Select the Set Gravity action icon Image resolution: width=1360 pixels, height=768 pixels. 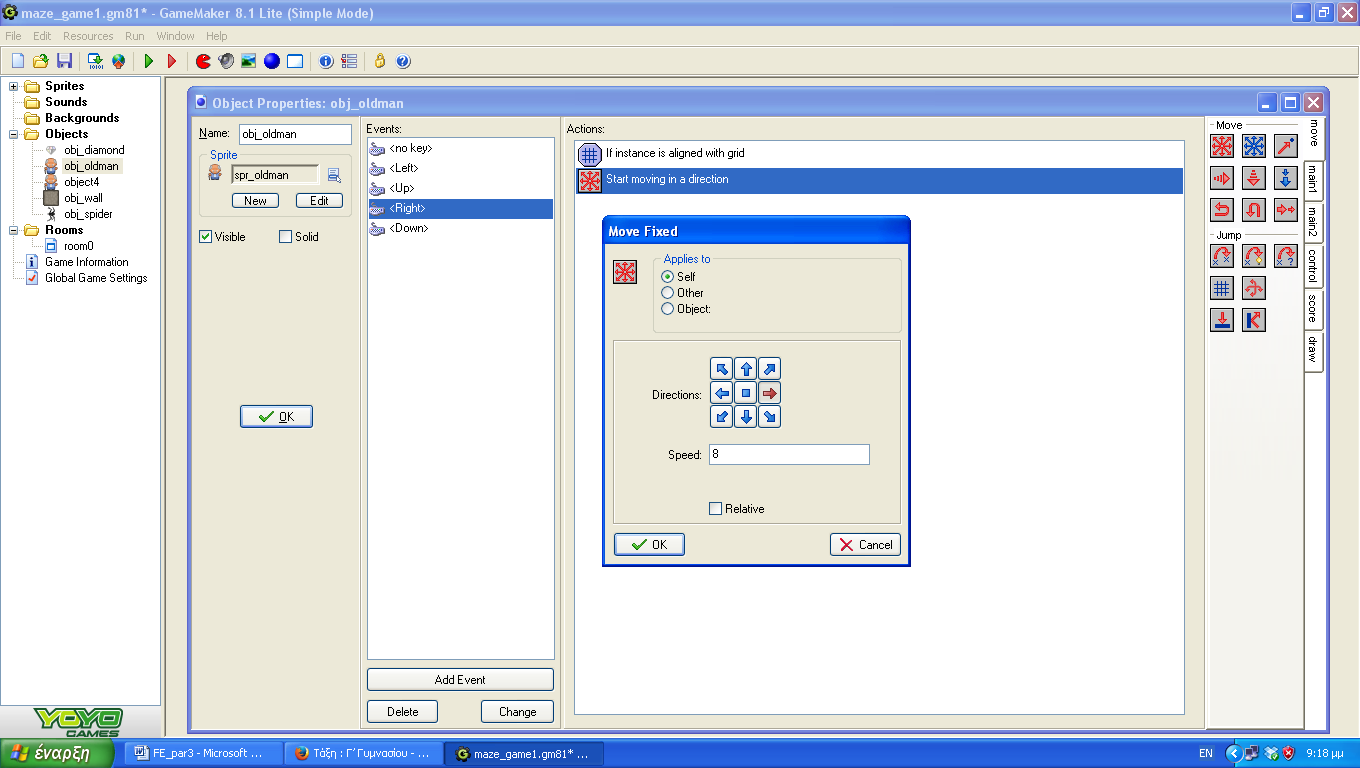[1286, 178]
